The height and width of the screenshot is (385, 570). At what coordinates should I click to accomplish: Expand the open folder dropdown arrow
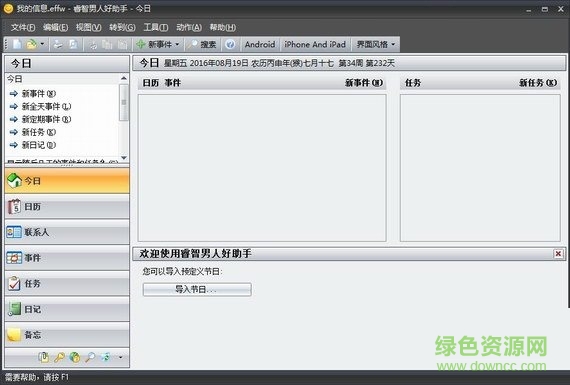[42, 44]
